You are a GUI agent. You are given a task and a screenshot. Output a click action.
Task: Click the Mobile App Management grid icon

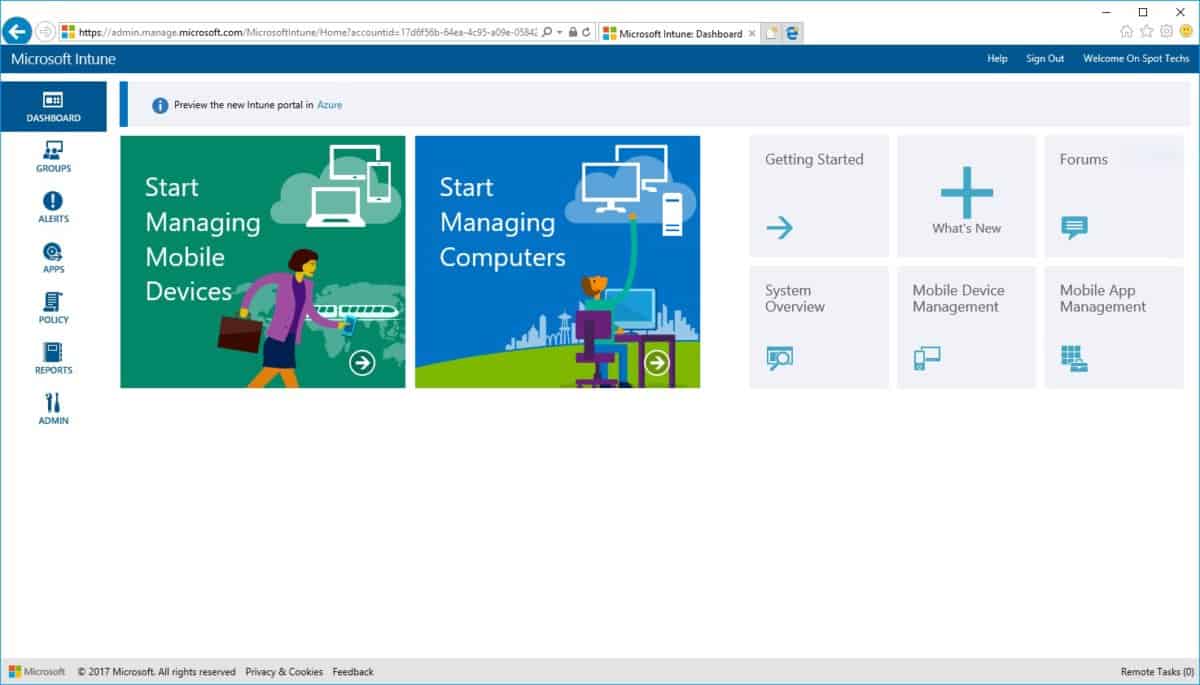1074,358
